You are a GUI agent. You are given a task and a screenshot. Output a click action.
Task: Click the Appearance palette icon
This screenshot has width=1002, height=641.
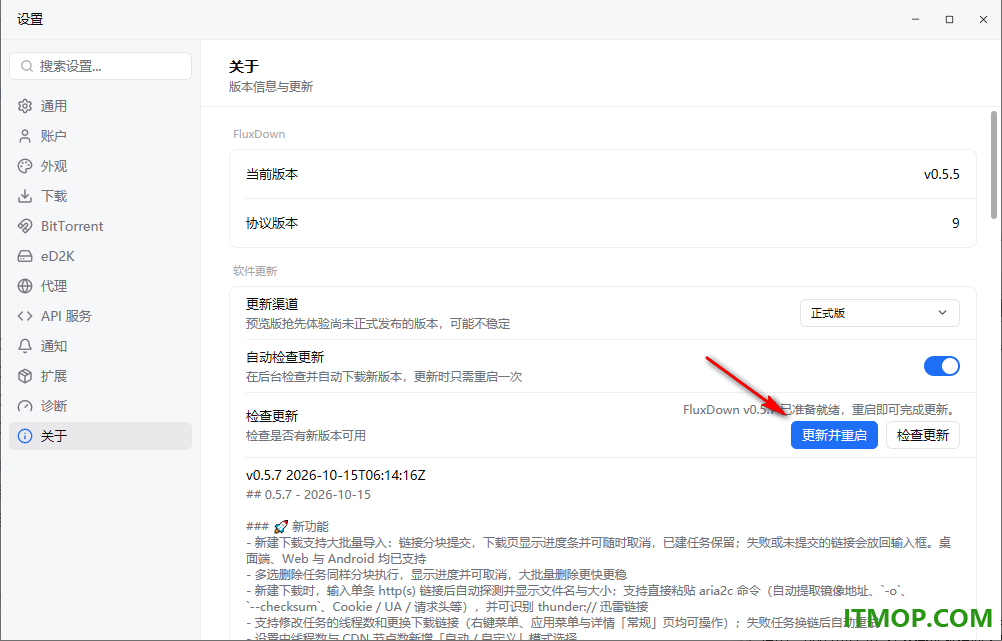[25, 166]
